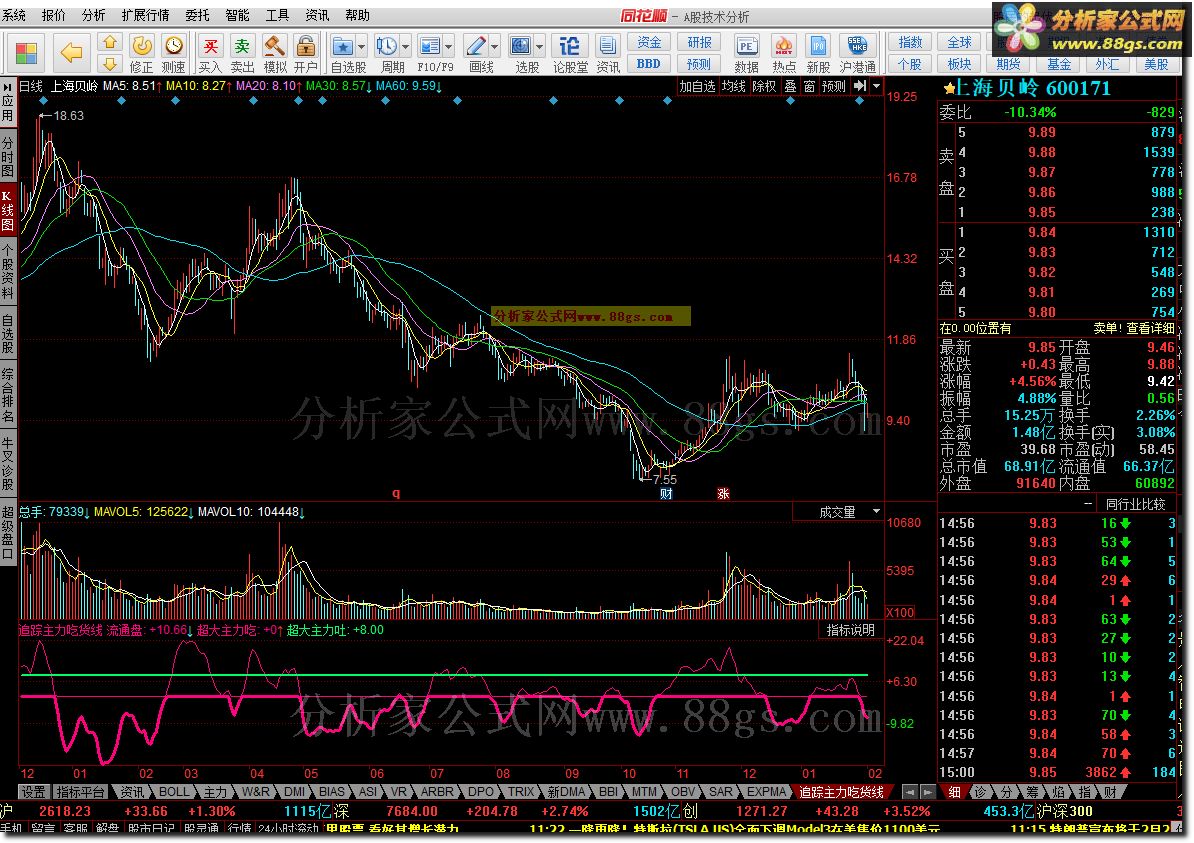
Task: Open the 智能 menu
Action: [237, 15]
